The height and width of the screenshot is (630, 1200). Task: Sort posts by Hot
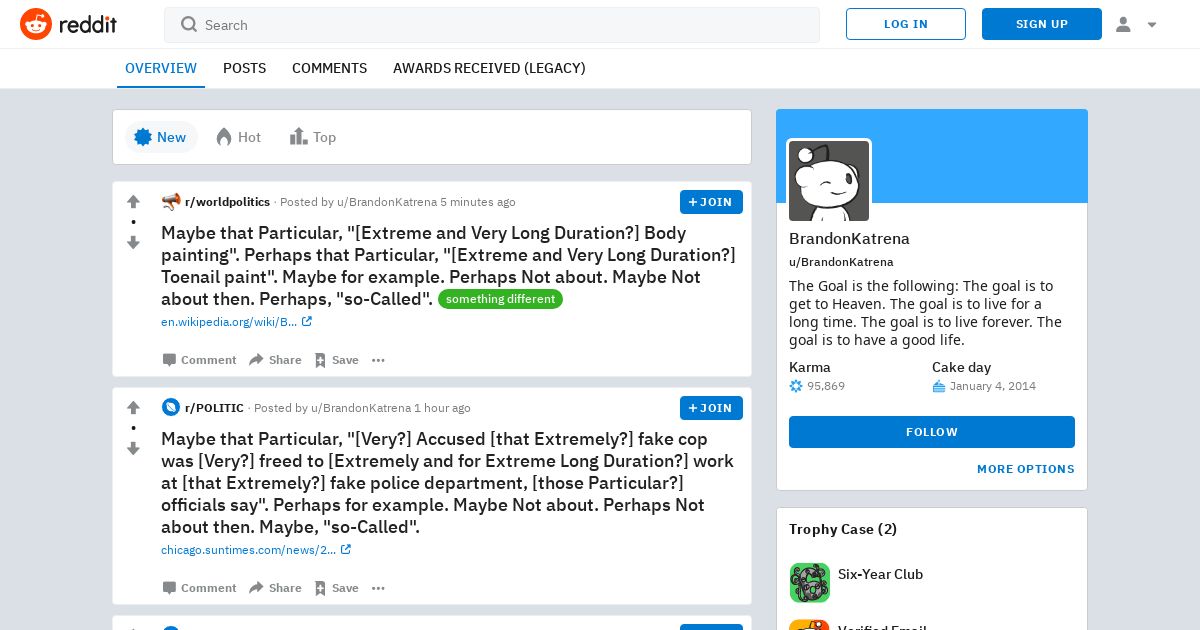pos(239,137)
